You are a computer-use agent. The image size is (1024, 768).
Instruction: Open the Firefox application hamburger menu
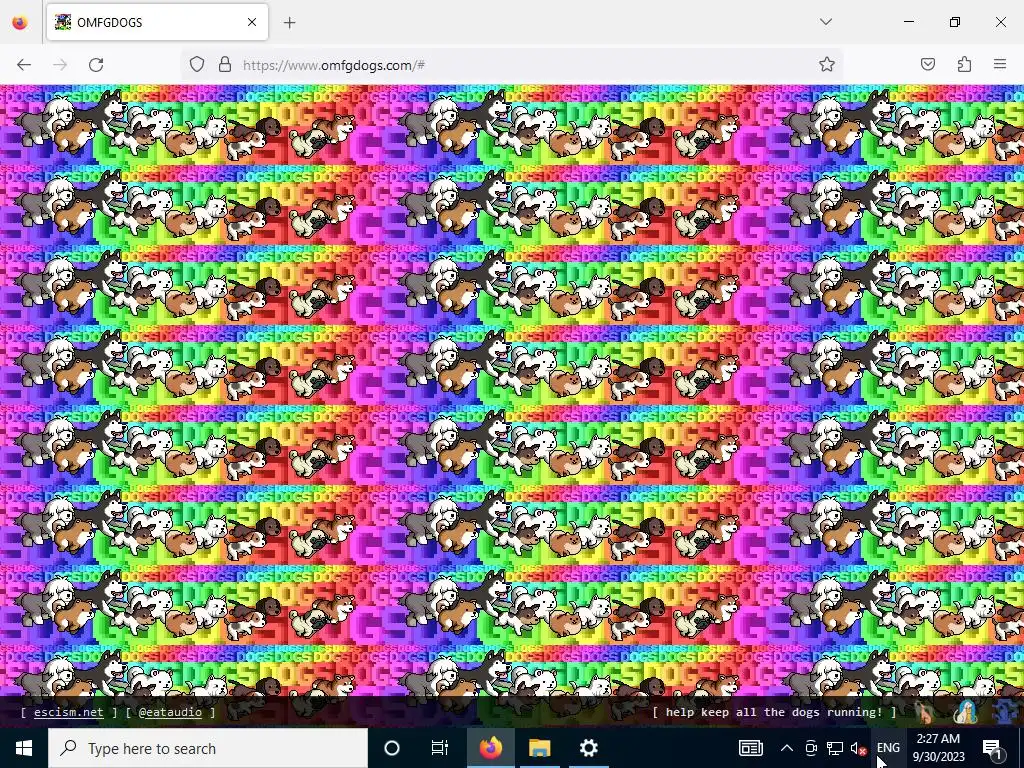(1000, 64)
